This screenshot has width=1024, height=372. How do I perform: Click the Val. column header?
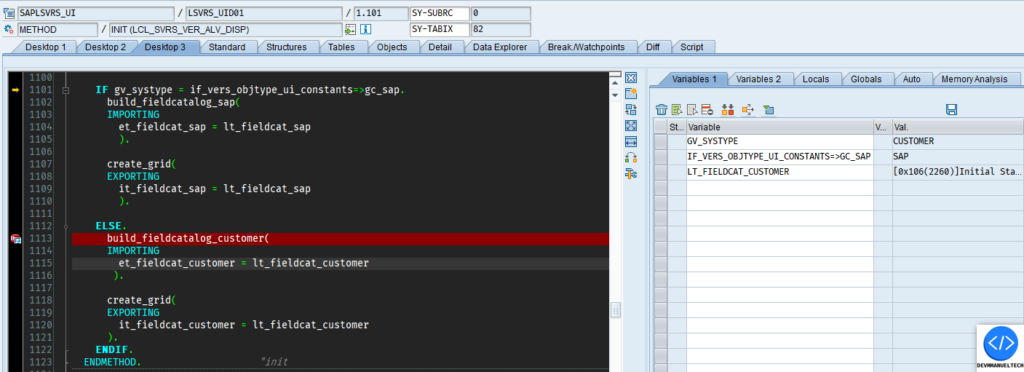pyautogui.click(x=957, y=127)
